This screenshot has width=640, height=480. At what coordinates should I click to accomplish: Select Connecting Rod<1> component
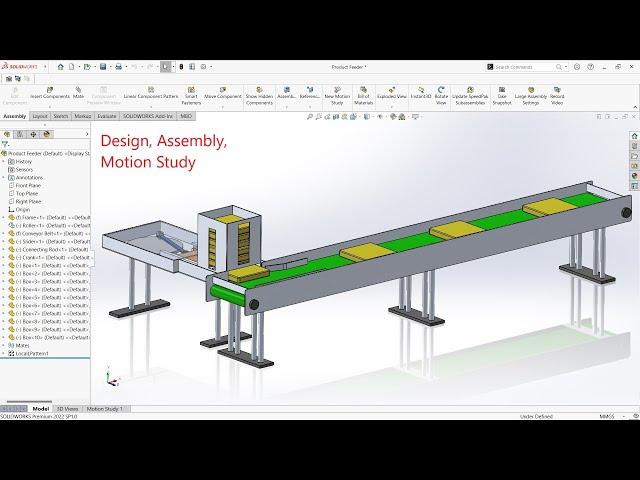[x=48, y=249]
